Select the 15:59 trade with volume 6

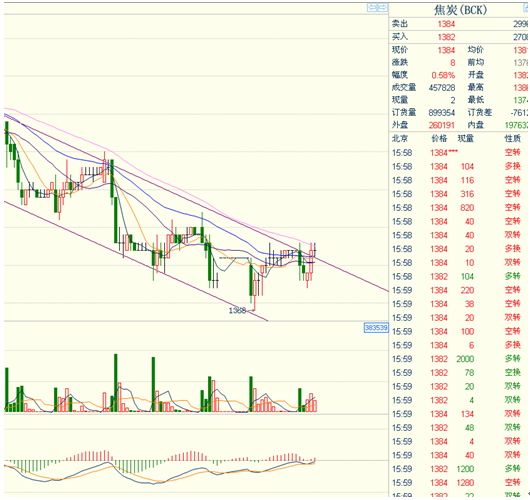coord(458,346)
